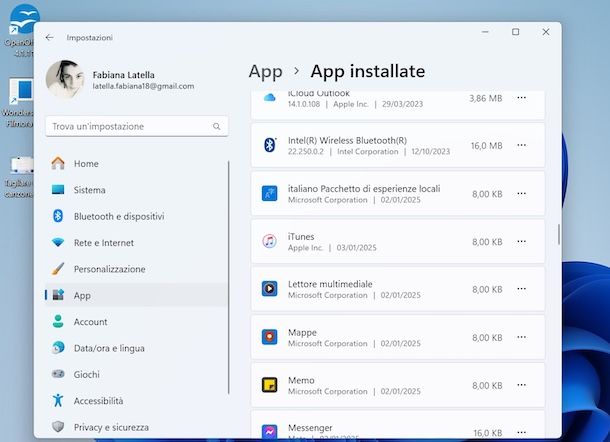The height and width of the screenshot is (442, 610).
Task: Open the OpenOffice desktop shortcut
Action: point(19,31)
